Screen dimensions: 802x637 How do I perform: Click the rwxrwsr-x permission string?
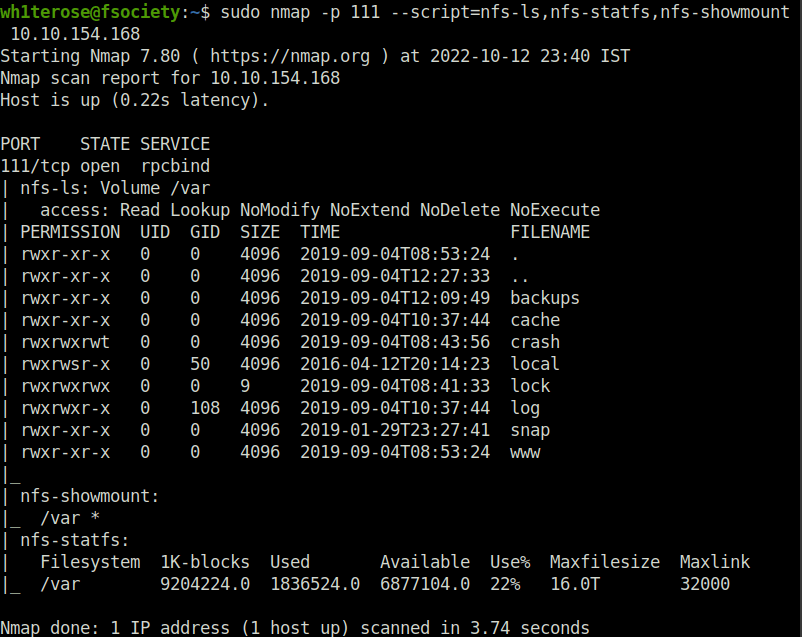[65, 364]
